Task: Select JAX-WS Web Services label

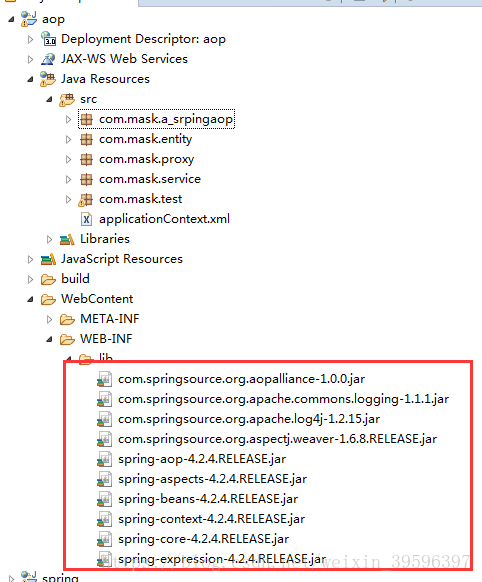Action: click(x=124, y=59)
